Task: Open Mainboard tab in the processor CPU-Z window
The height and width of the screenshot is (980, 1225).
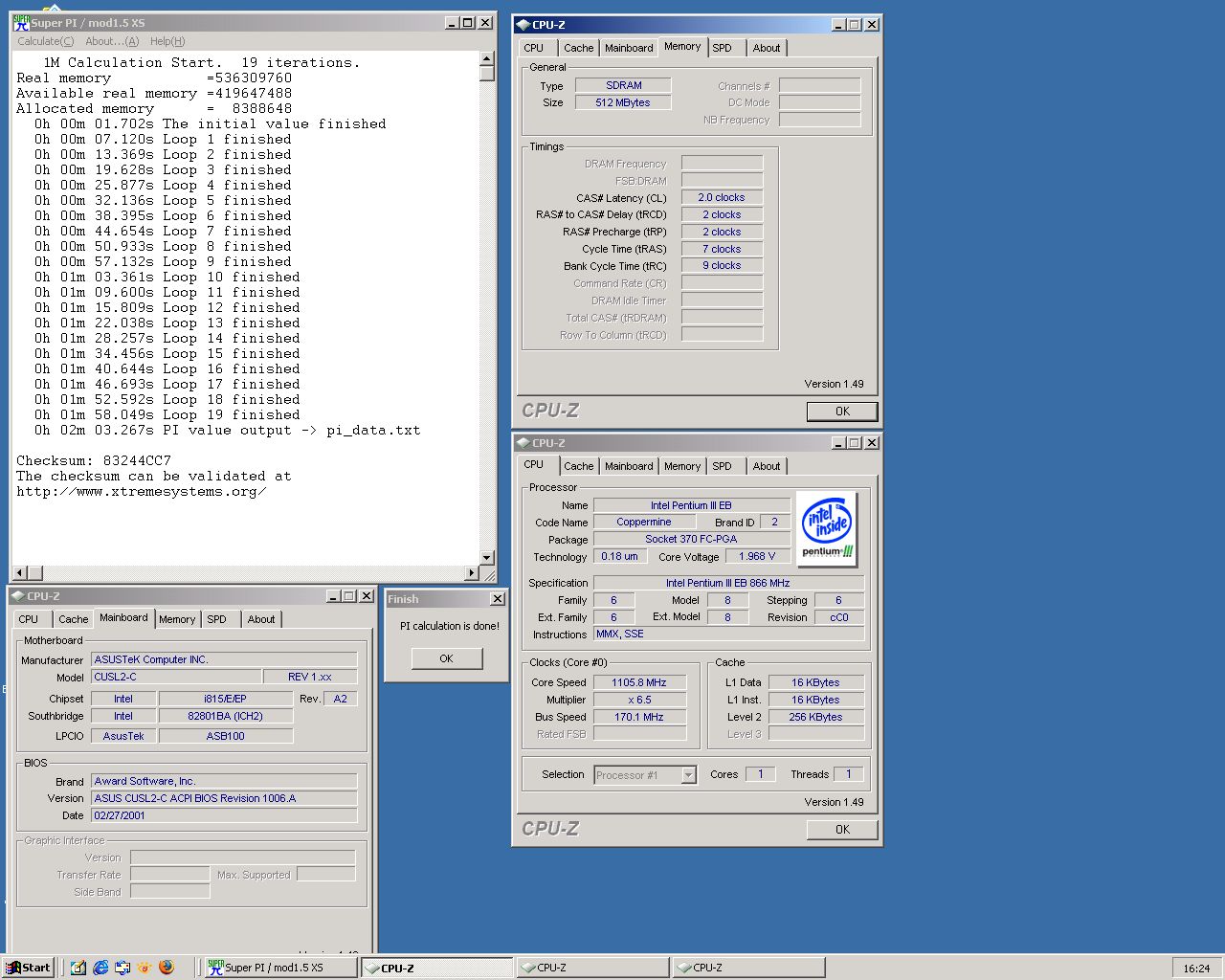Action: point(629,466)
